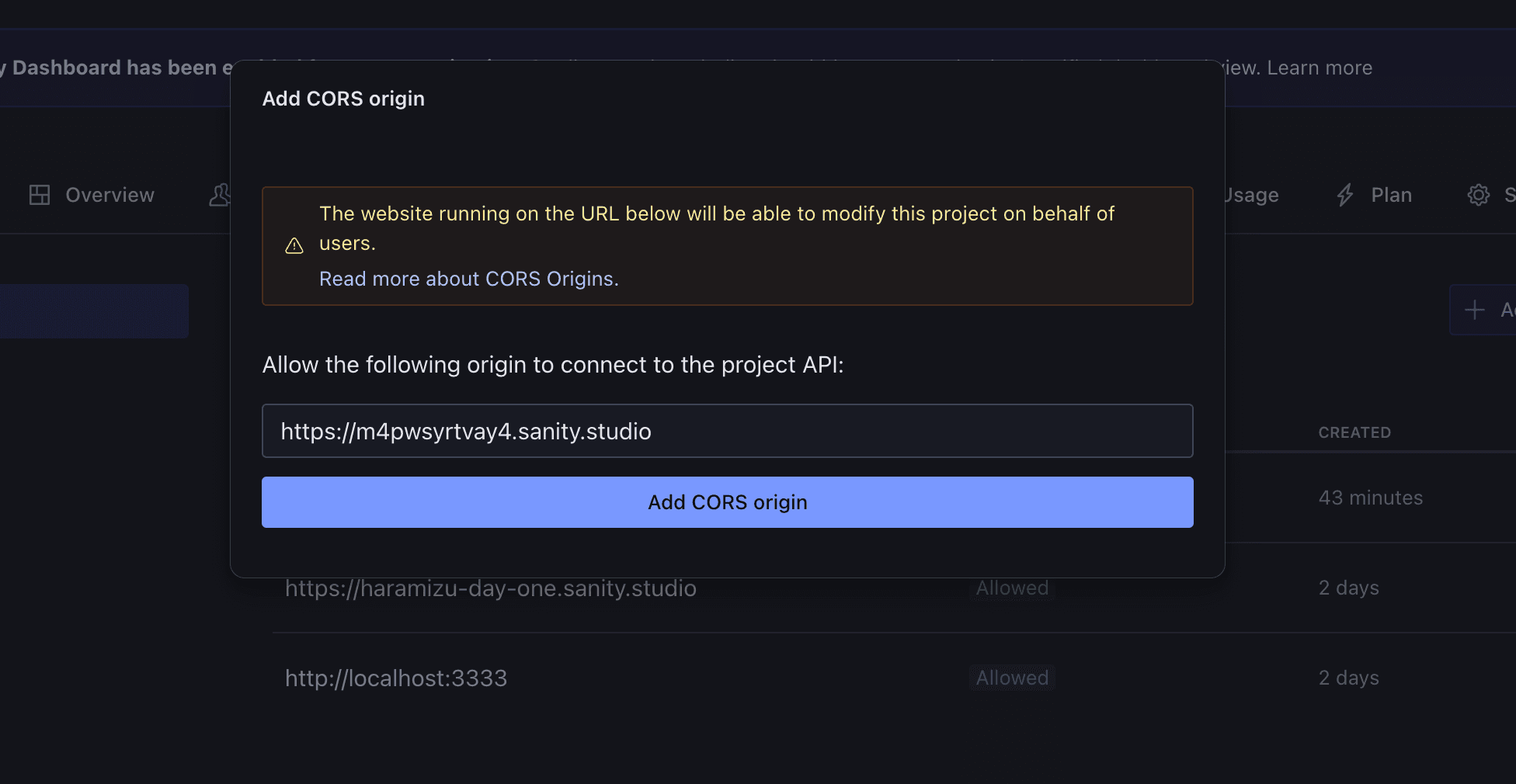1516x784 pixels.
Task: Click the Overview grid icon
Action: (40, 195)
